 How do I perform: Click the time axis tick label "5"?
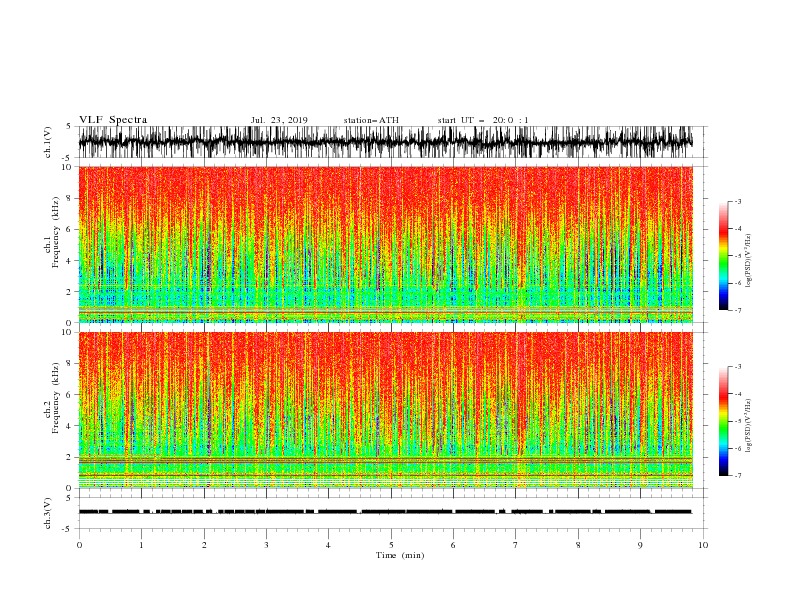(x=391, y=545)
